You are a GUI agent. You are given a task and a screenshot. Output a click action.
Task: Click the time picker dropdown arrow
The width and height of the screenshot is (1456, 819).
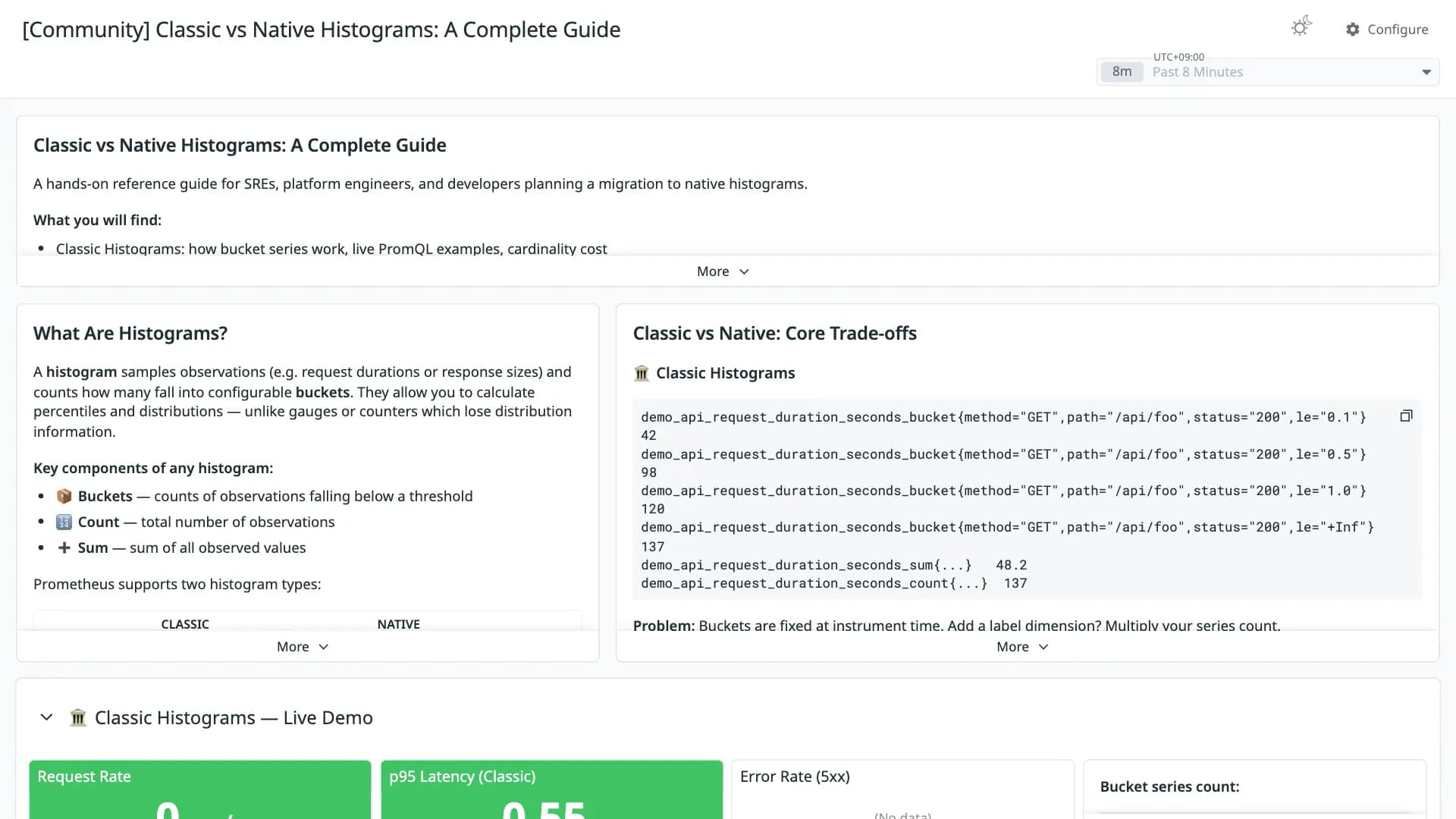tap(1426, 72)
